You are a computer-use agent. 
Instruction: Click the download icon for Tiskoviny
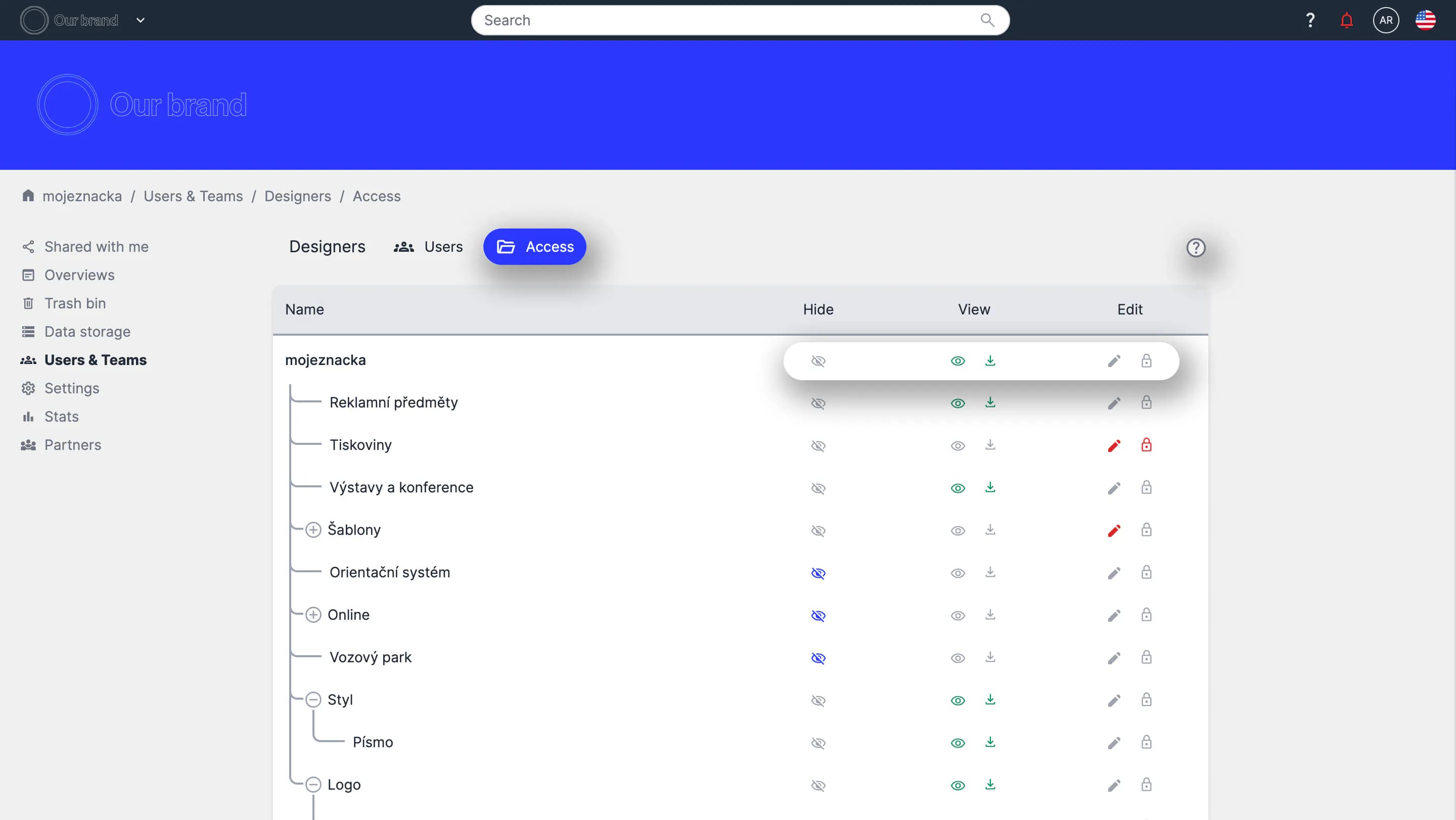(990, 445)
